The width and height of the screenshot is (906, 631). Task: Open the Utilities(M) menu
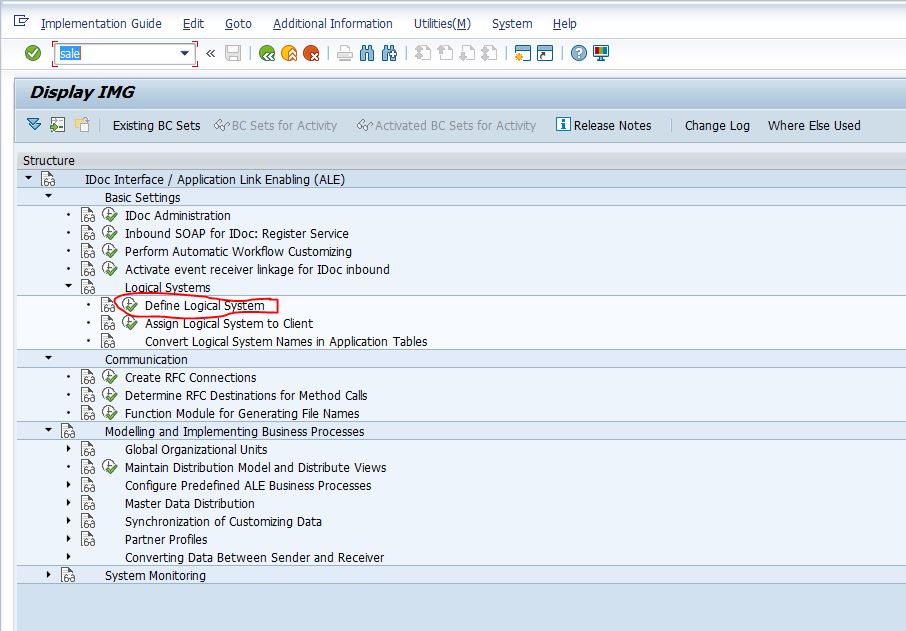(x=441, y=23)
